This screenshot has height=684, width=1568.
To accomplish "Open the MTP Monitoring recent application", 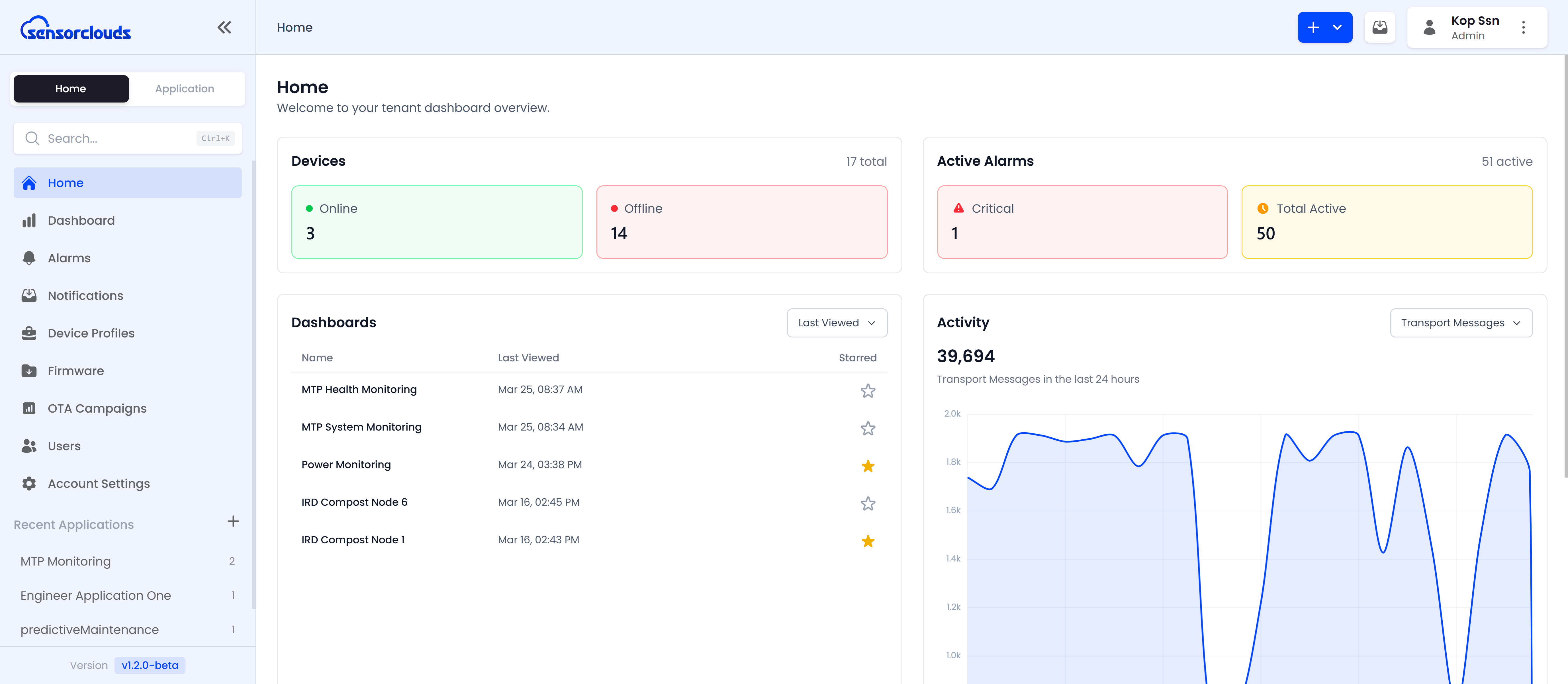I will point(65,560).
